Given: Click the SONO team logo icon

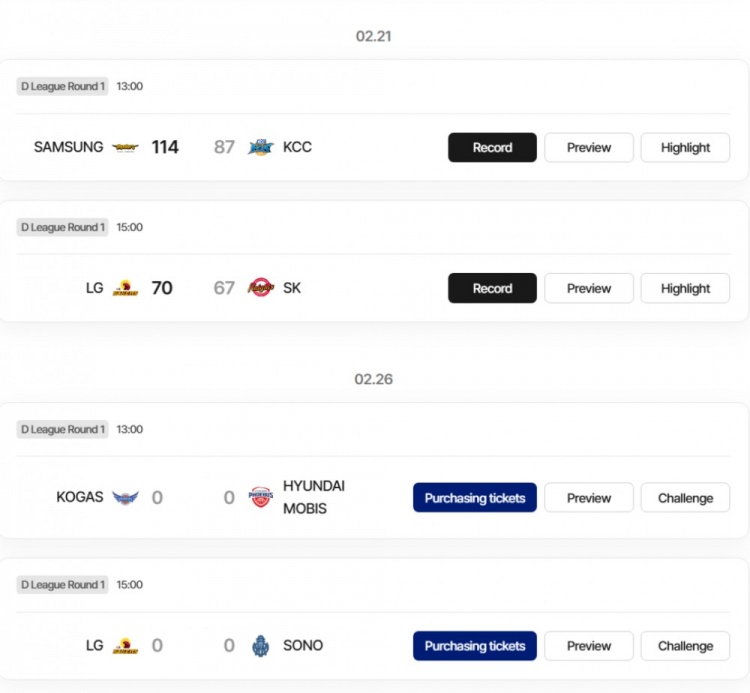Looking at the screenshot, I should click(261, 646).
